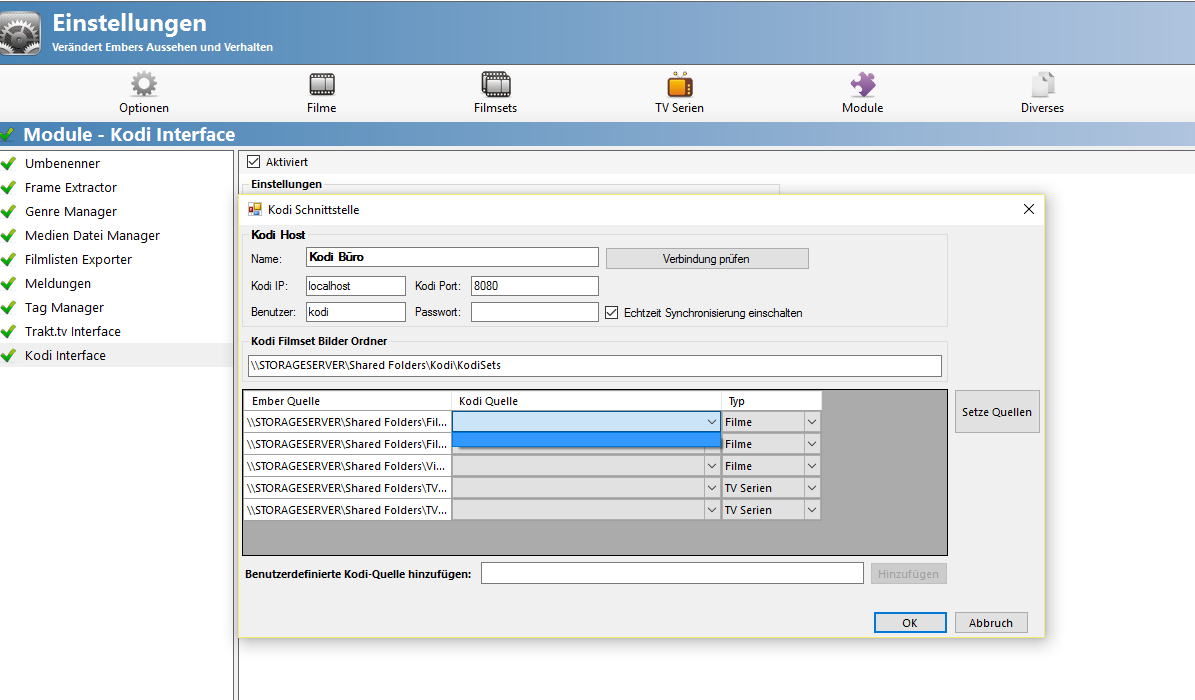Image resolution: width=1195 pixels, height=700 pixels.
Task: Click Typ column header
Action: (771, 401)
